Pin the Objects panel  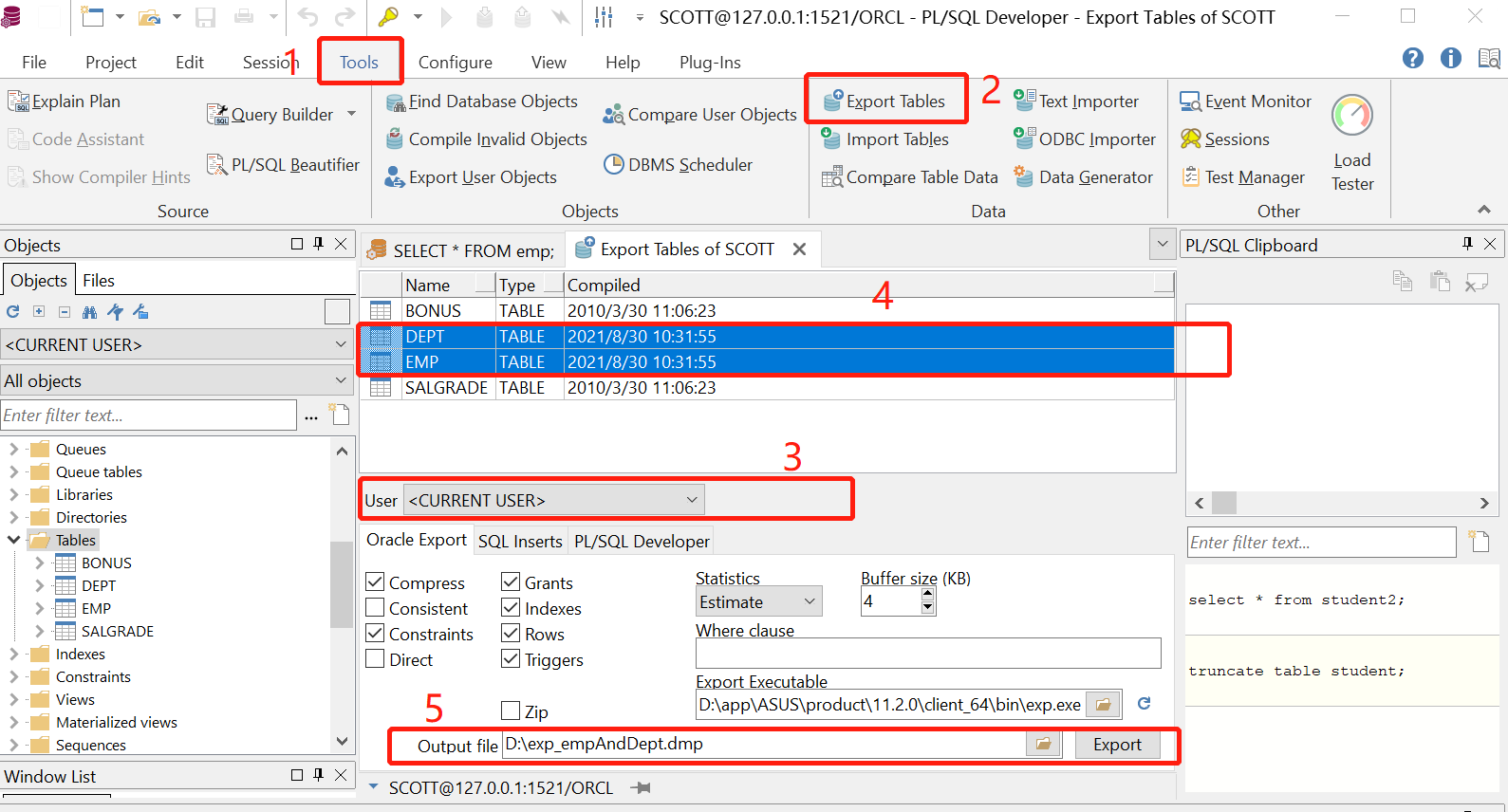tap(319, 244)
